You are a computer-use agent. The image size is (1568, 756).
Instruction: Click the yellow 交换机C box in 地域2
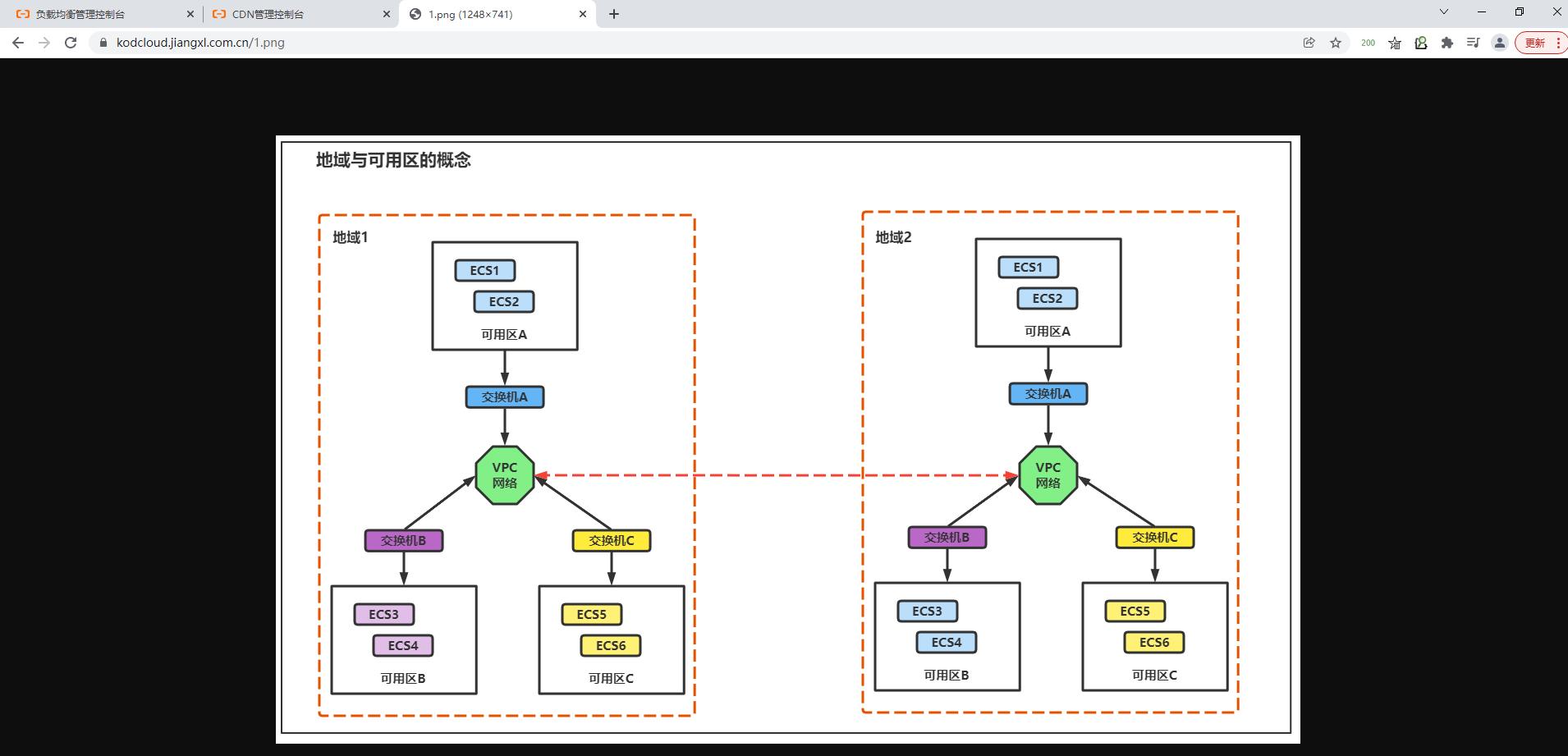pyautogui.click(x=1155, y=537)
